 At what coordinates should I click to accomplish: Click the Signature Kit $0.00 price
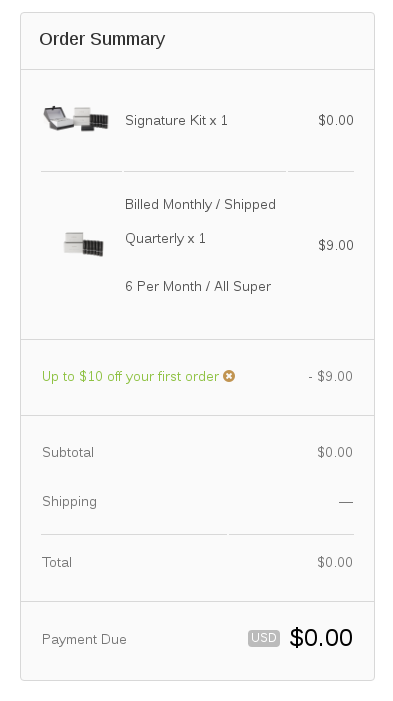(336, 120)
